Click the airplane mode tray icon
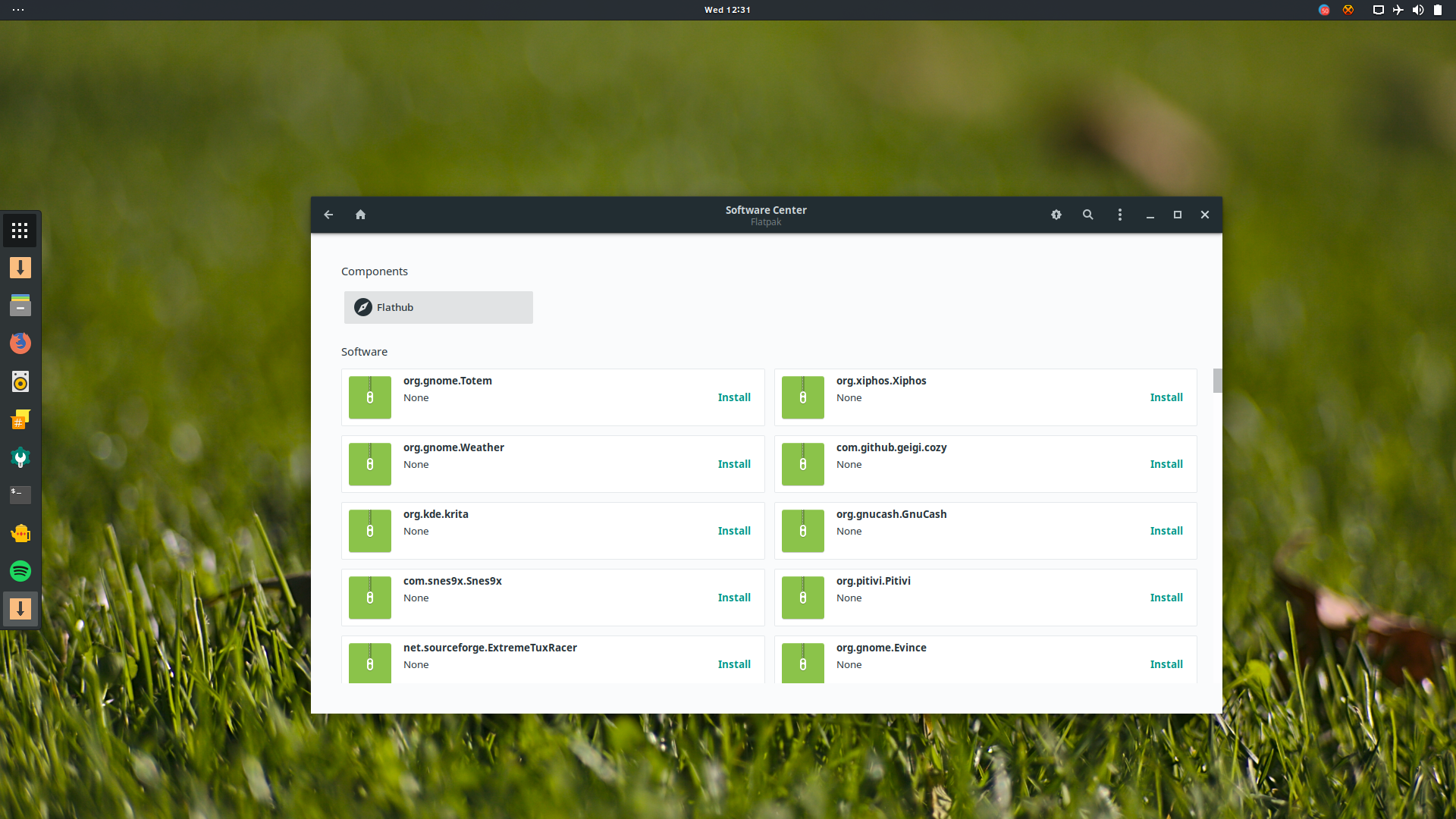 coord(1398,10)
